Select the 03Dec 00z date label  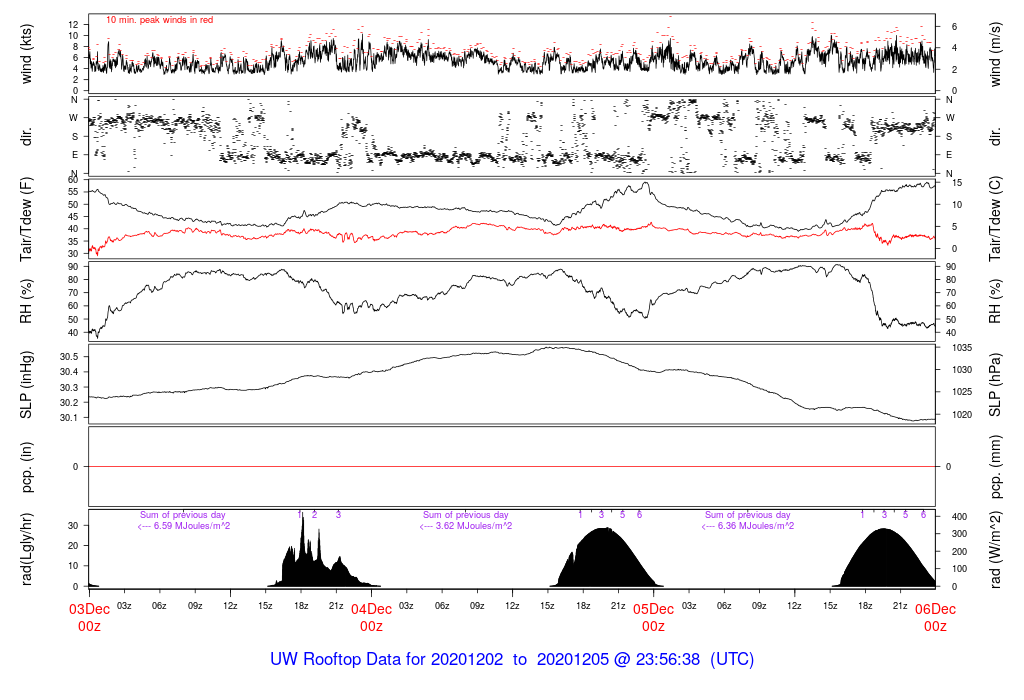coord(89,617)
